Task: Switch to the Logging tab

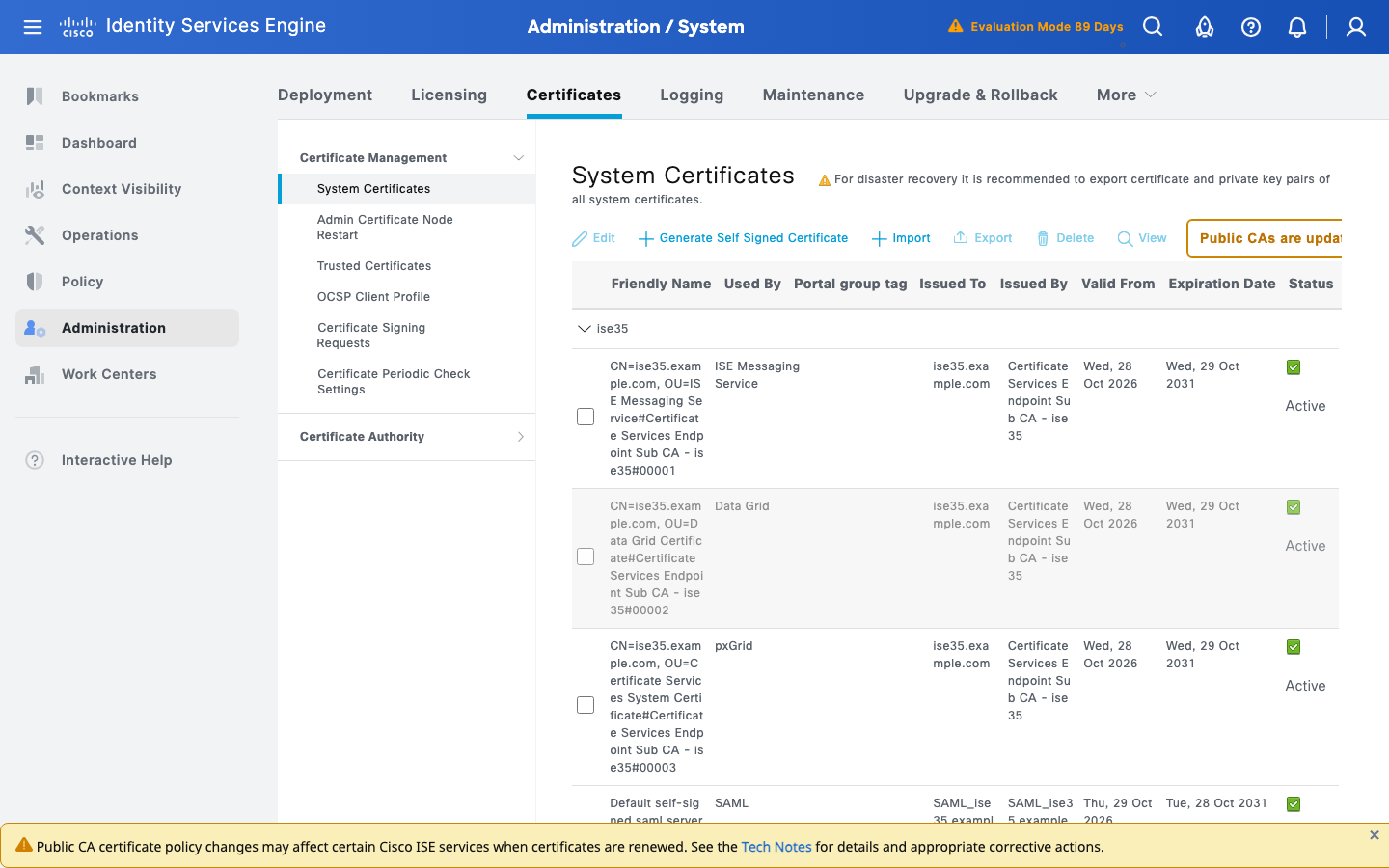Action: (x=692, y=95)
